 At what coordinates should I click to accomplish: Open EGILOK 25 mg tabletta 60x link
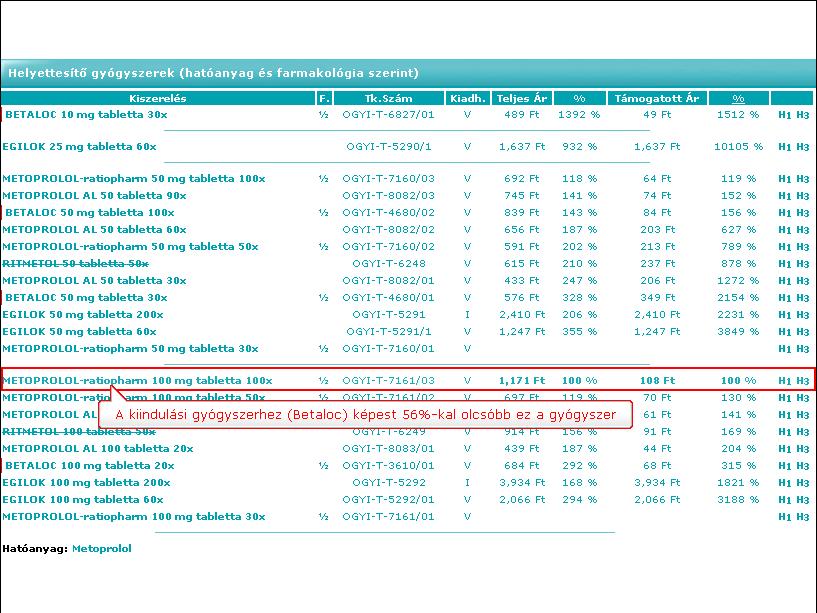79,146
